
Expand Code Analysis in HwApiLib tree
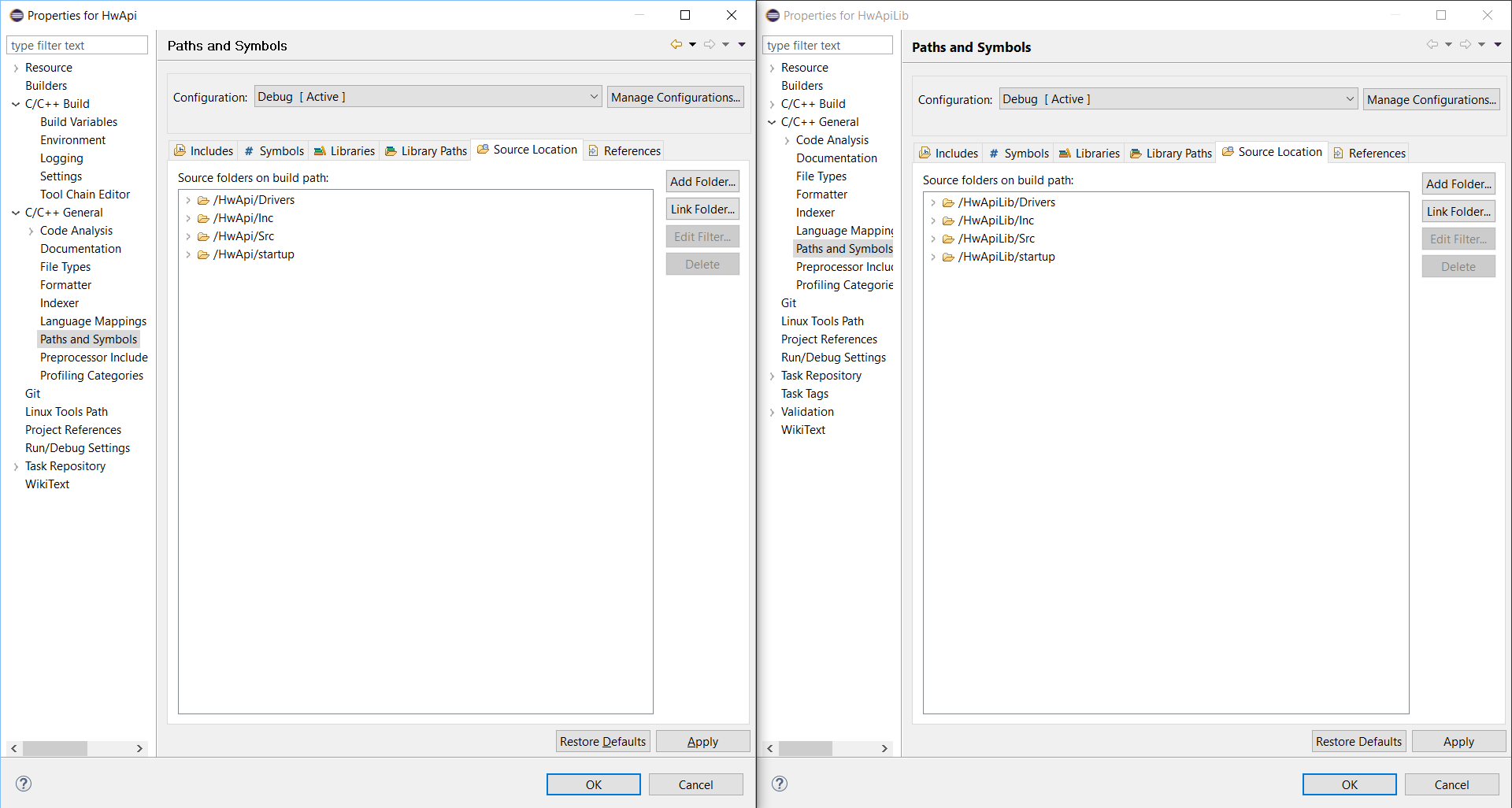pos(787,140)
